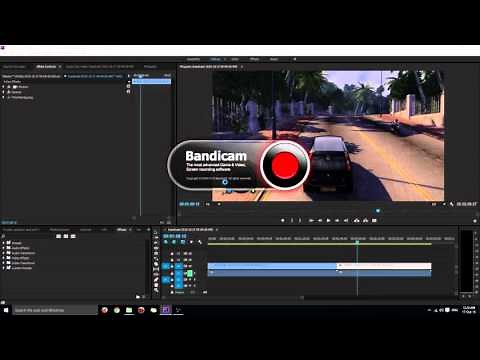Viewport: 480px width, 360px height.
Task: Click the timeline playhead marker on ruler
Action: click(x=357, y=242)
